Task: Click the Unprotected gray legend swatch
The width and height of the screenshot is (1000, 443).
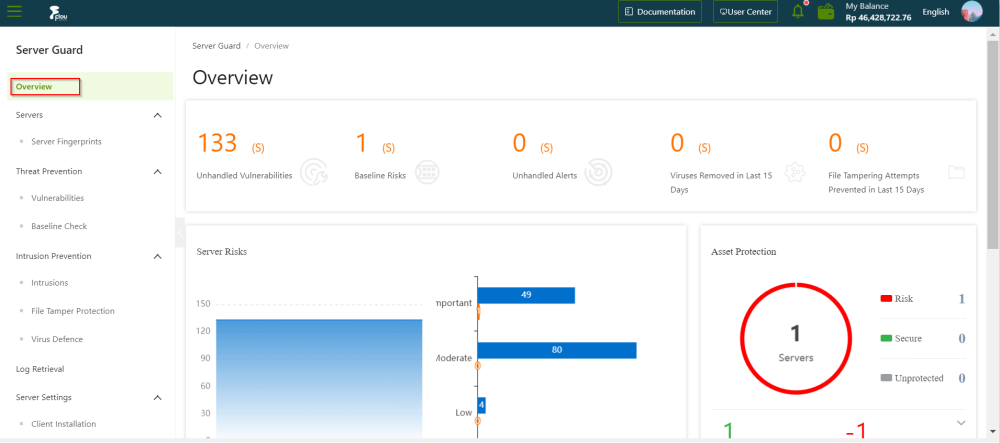Action: 886,378
